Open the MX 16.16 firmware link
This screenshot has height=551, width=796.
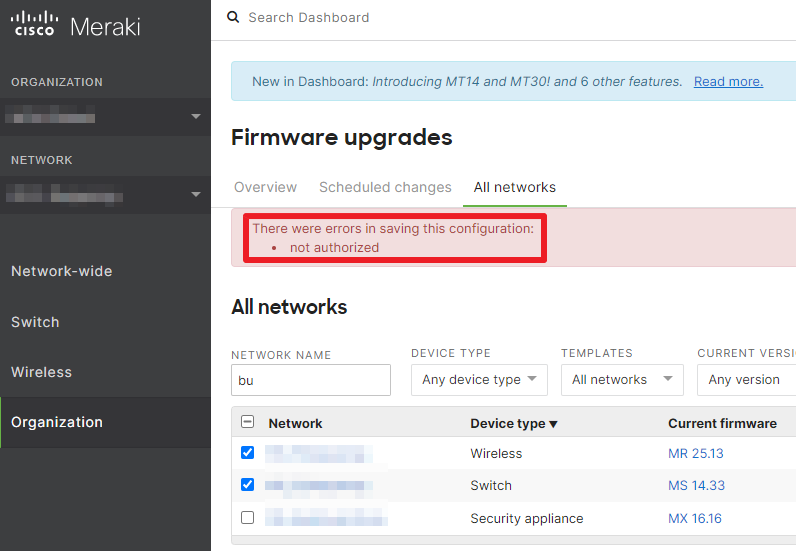click(694, 518)
